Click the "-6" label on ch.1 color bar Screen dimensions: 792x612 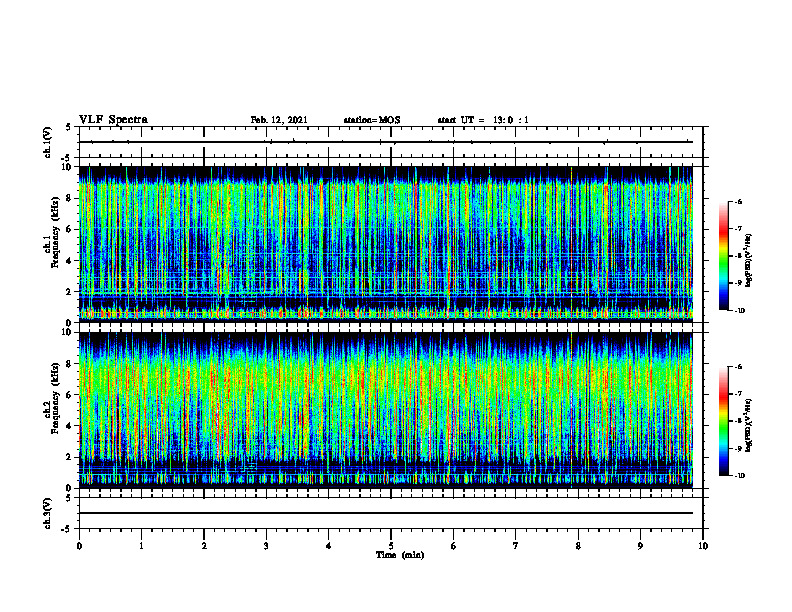coord(738,202)
